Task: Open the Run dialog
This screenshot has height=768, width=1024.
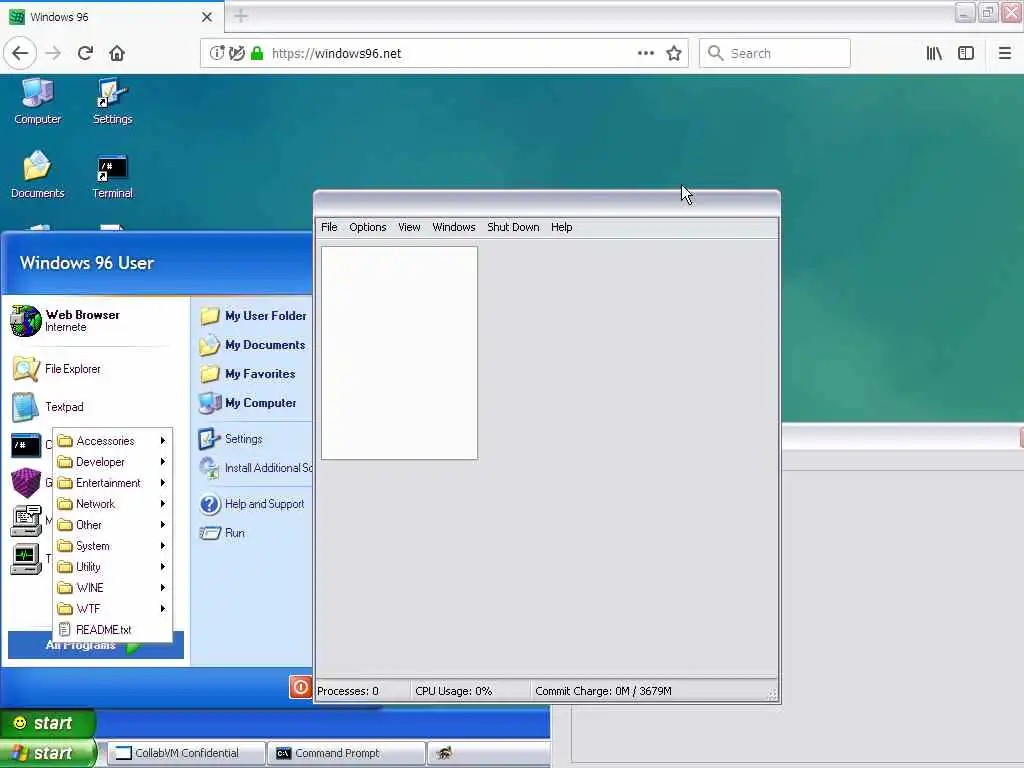Action: click(222, 533)
